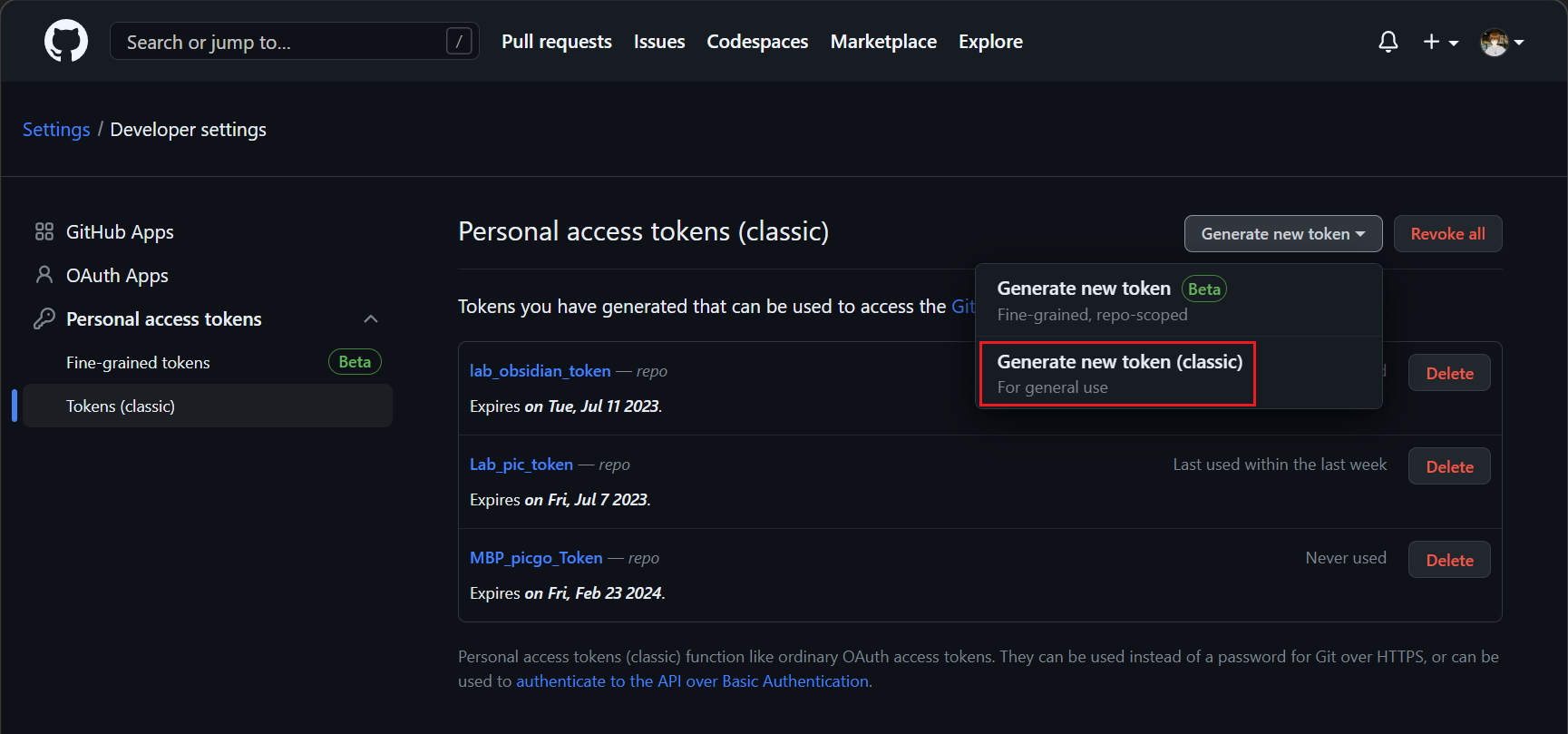The image size is (1568, 734).
Task: Open the Lab_pic_token link
Action: (521, 465)
